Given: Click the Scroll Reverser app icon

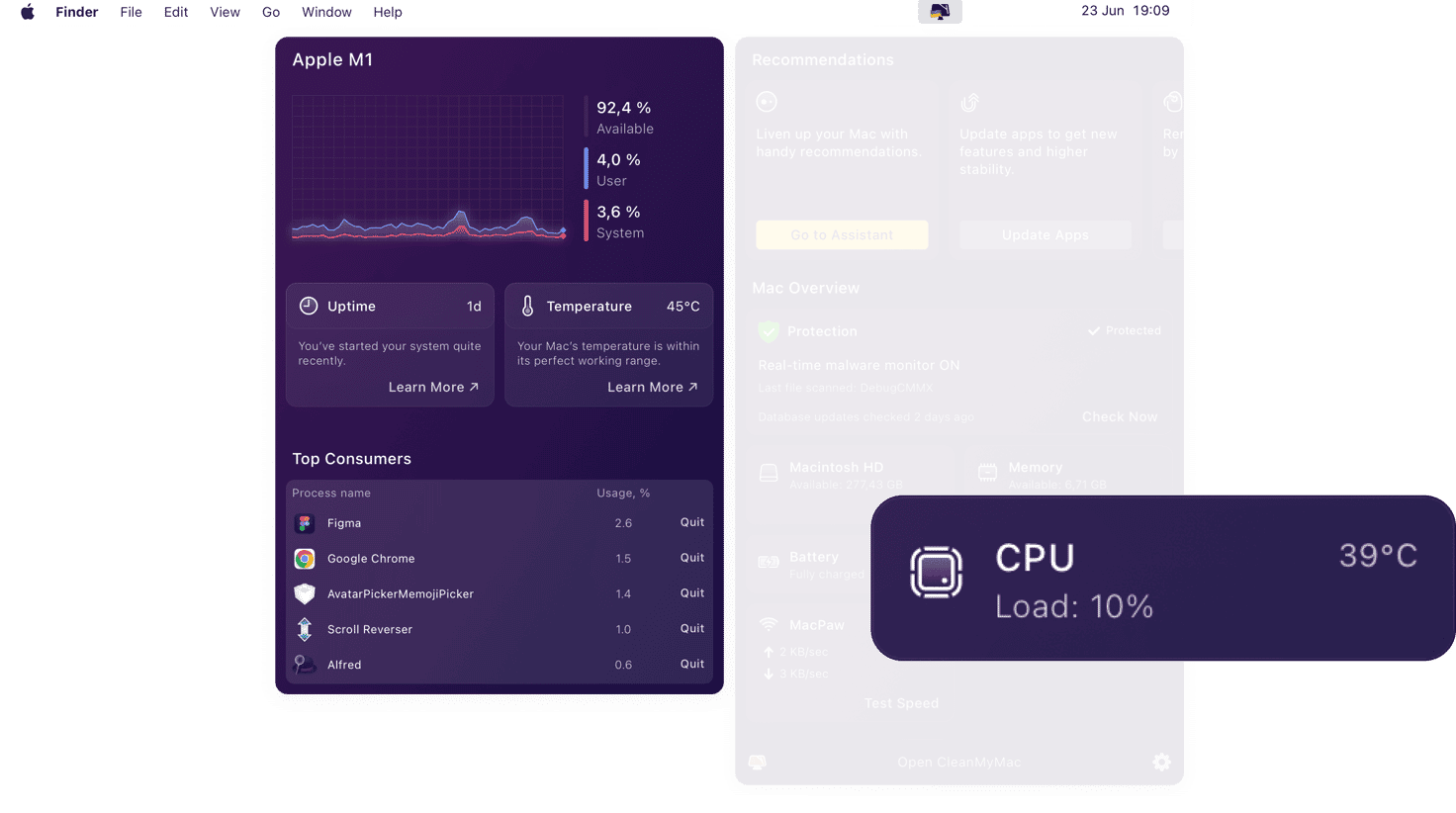Looking at the screenshot, I should [x=305, y=629].
